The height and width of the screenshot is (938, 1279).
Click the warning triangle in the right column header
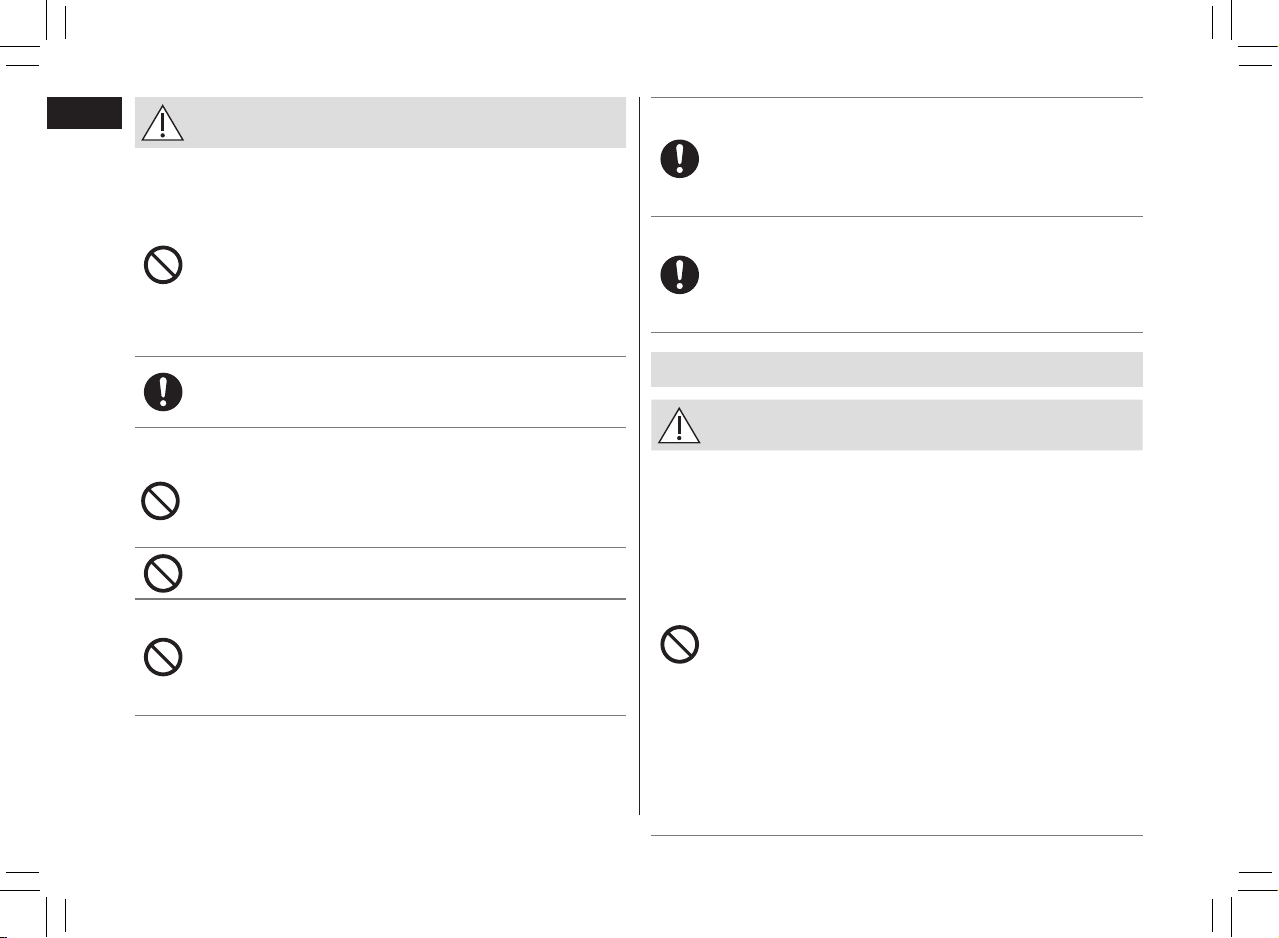tap(679, 425)
